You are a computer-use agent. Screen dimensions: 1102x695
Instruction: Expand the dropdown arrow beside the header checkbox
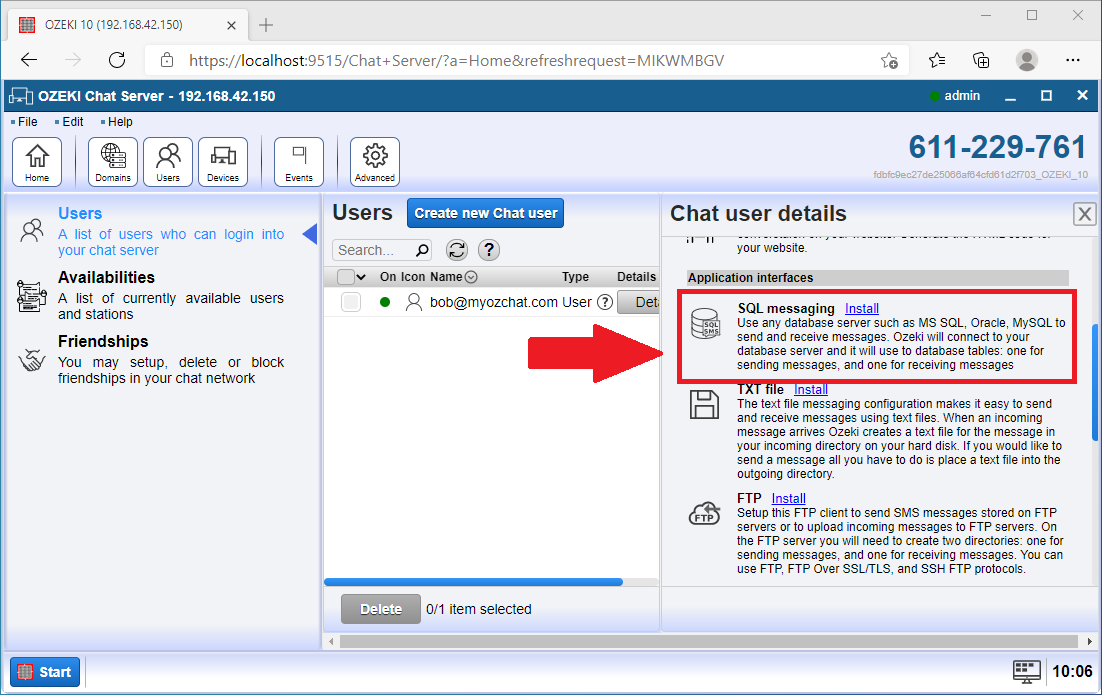coord(360,276)
